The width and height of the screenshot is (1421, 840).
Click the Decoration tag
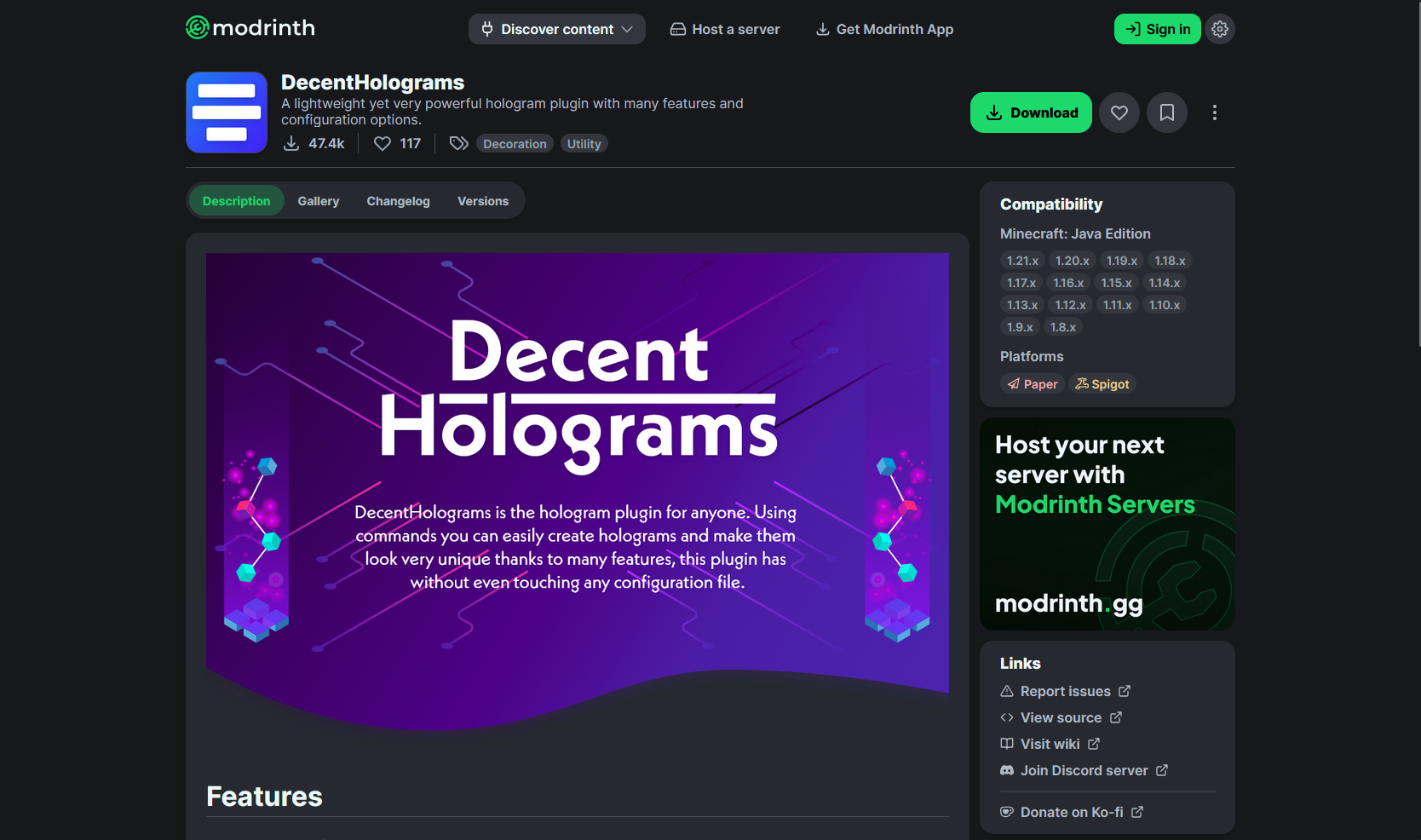(x=515, y=144)
